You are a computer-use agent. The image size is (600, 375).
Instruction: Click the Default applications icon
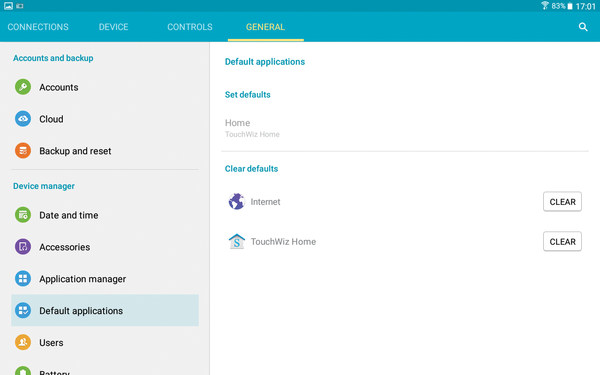pyautogui.click(x=23, y=310)
